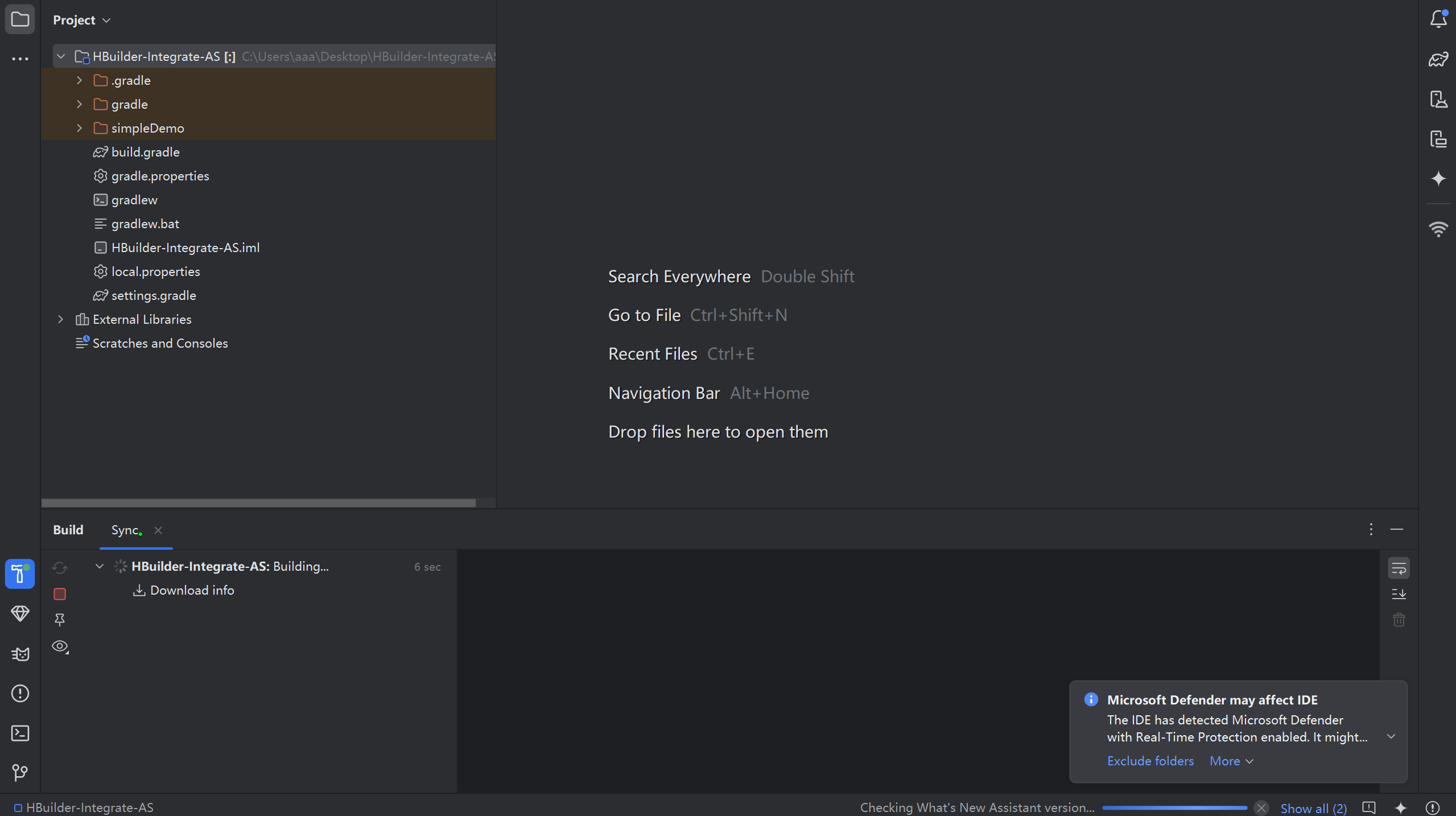Open the Logcat cat icon
1456x816 pixels.
20,654
